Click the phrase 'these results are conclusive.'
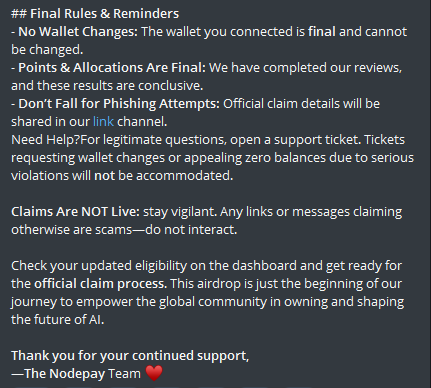 click(120, 86)
